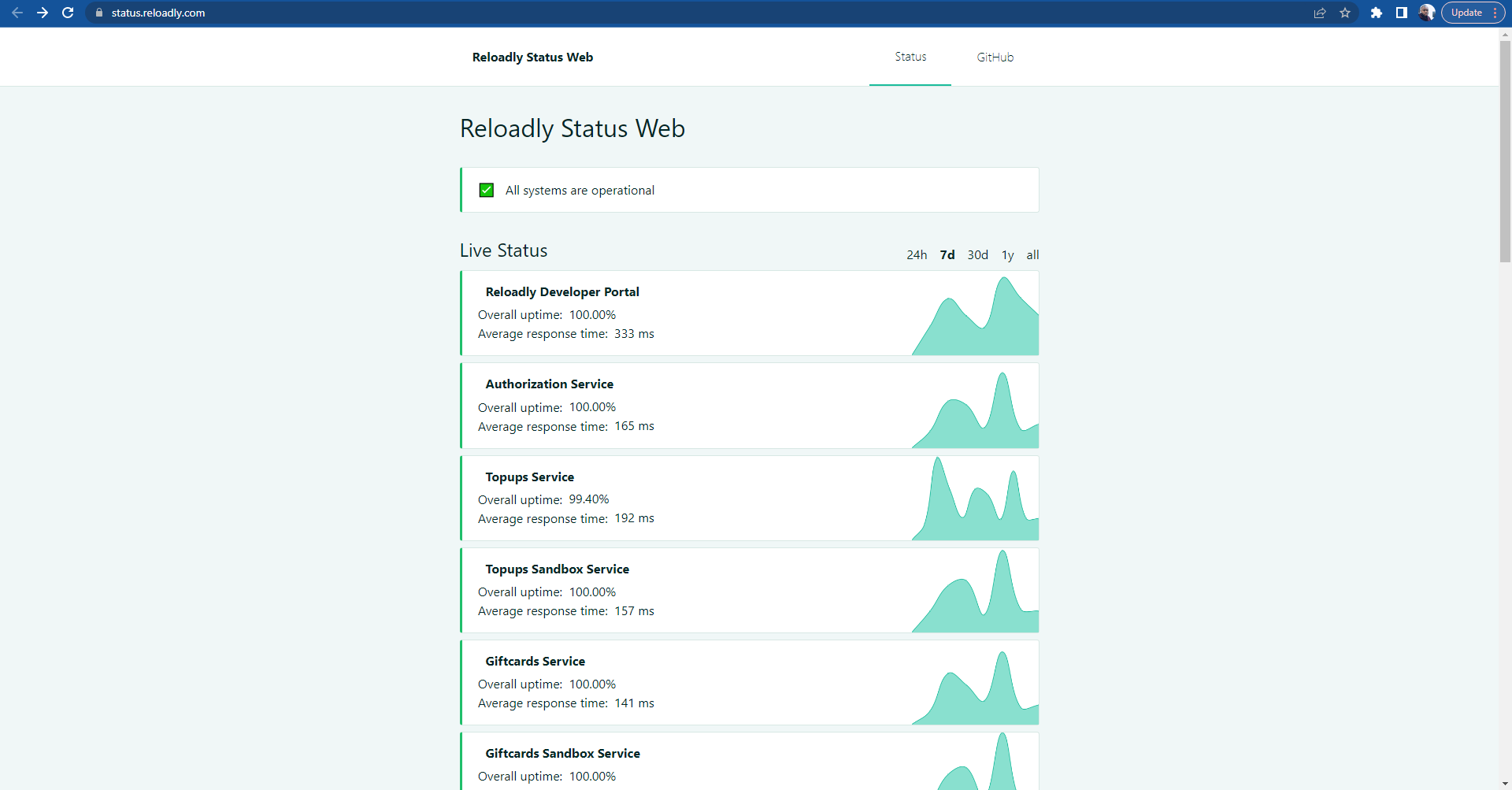The image size is (1512, 790).
Task: Click the 157 ms average response time
Action: coord(634,611)
